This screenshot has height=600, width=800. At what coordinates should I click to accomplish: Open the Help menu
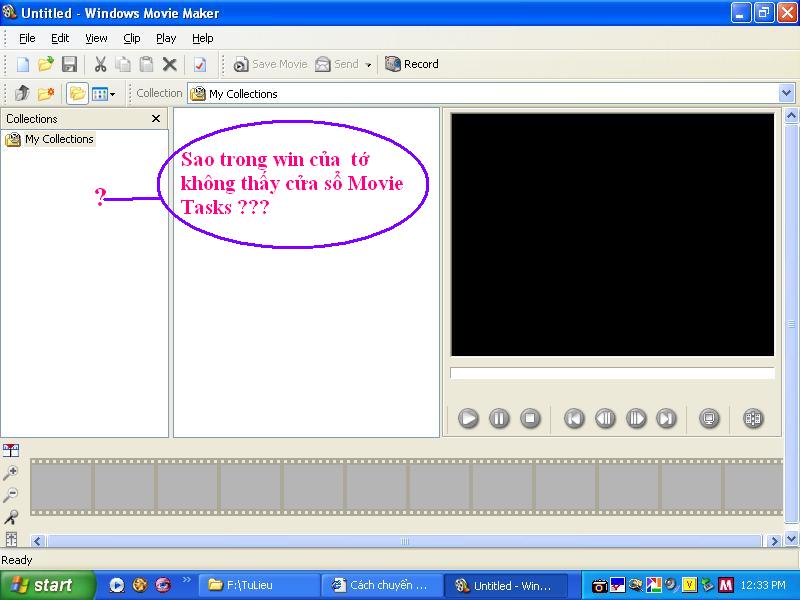[203, 38]
